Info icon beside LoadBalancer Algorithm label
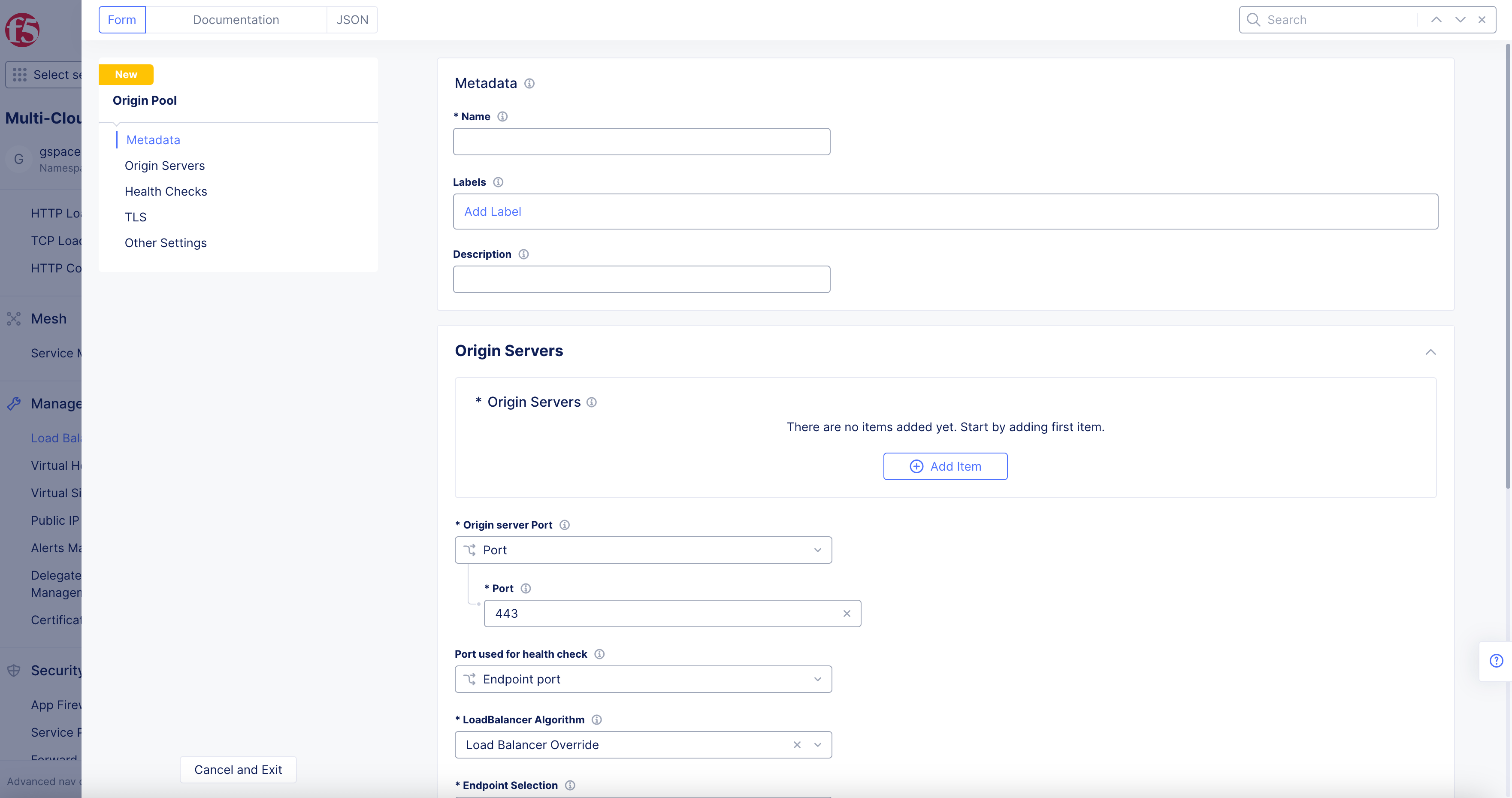 [x=597, y=719]
